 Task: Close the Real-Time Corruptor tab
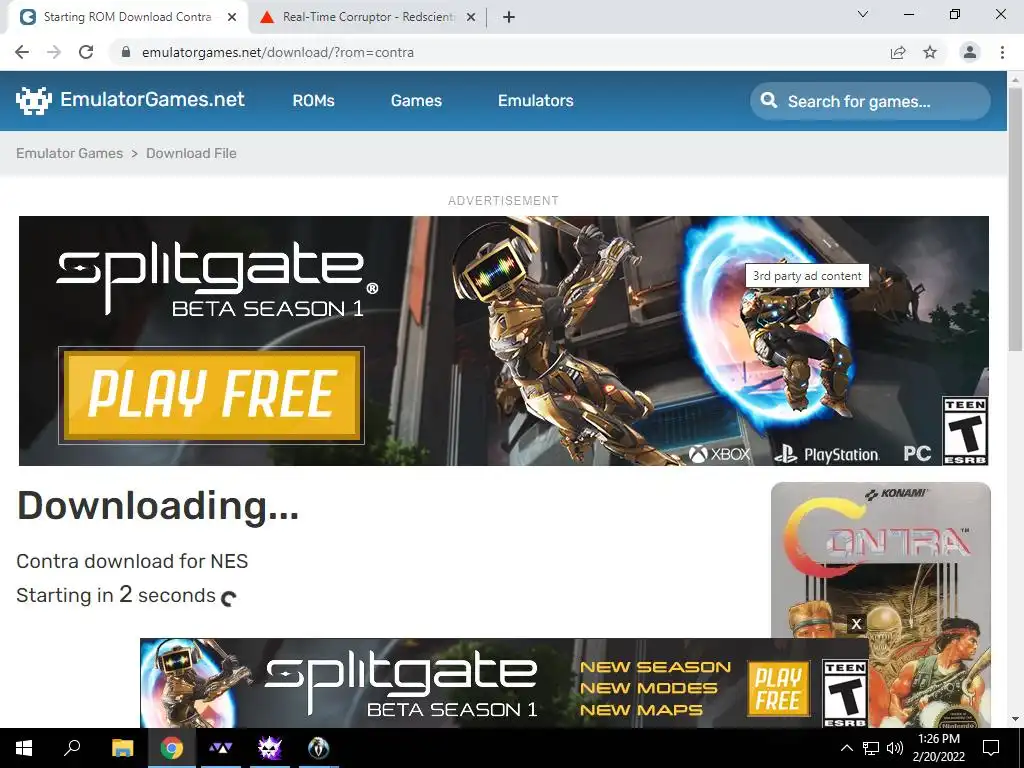tap(471, 17)
